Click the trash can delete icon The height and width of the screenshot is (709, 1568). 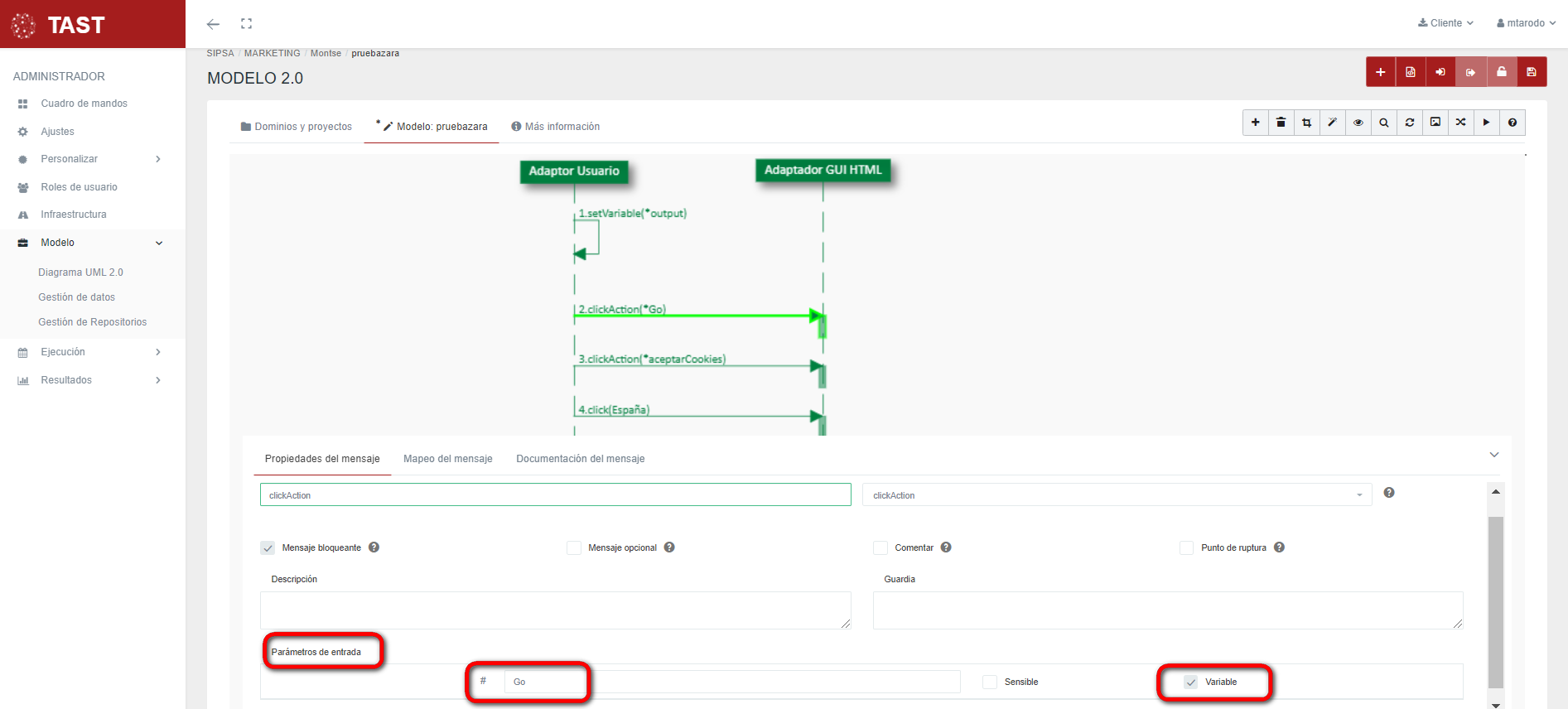[1281, 123]
